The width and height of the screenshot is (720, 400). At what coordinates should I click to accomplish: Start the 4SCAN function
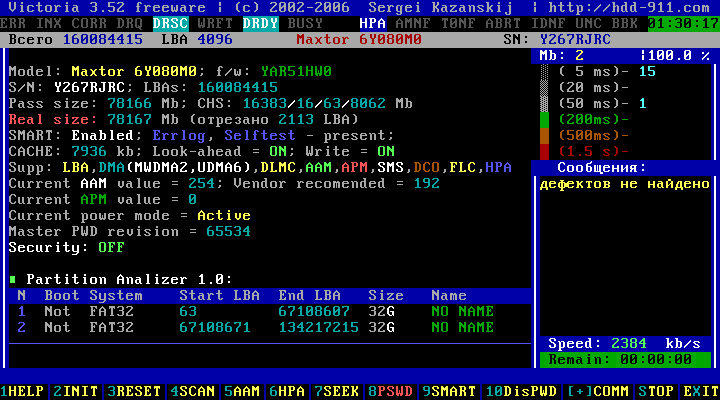click(192, 391)
